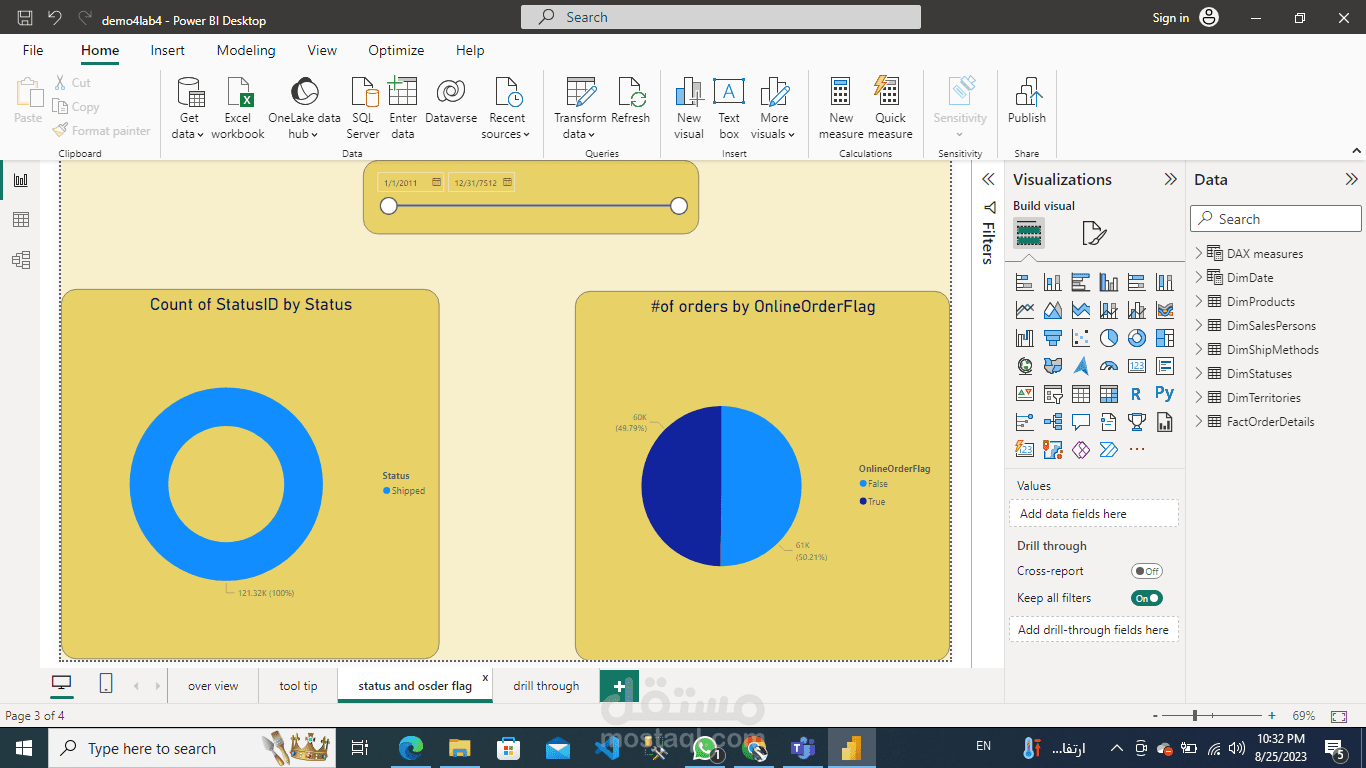
Task: Select the Card visualization icon
Action: pos(1136,366)
